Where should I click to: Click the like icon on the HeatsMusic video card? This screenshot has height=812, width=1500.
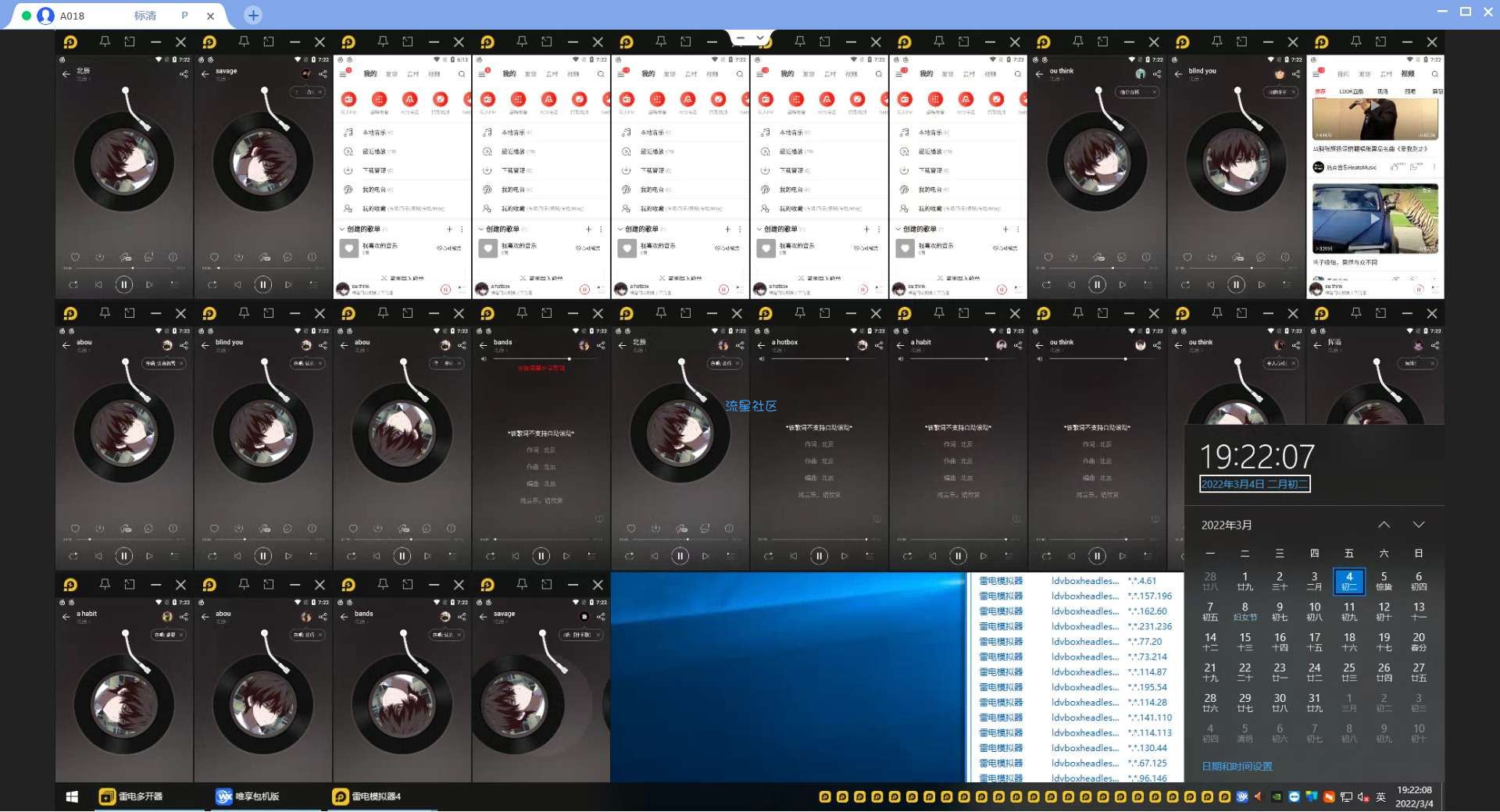1396,166
